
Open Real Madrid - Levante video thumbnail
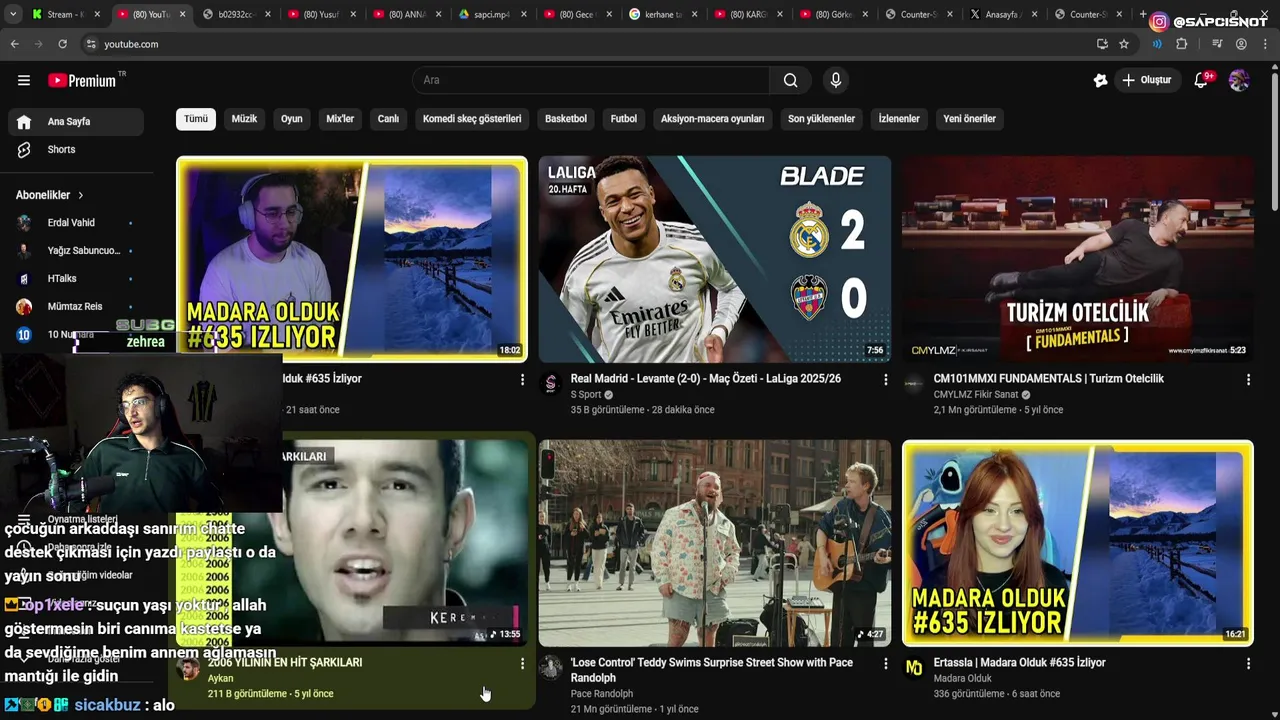[x=714, y=259]
